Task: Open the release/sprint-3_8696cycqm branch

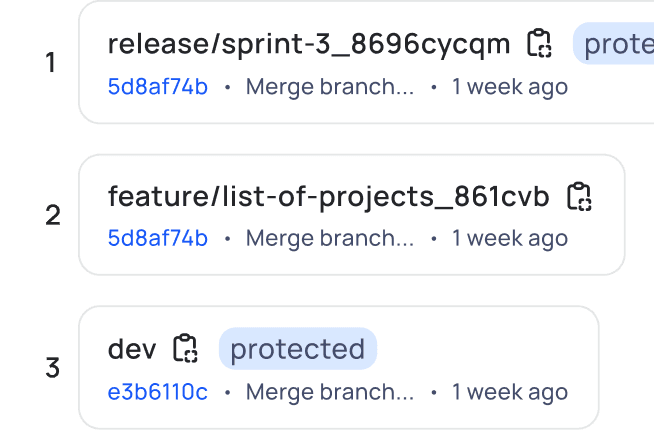Action: pos(309,44)
